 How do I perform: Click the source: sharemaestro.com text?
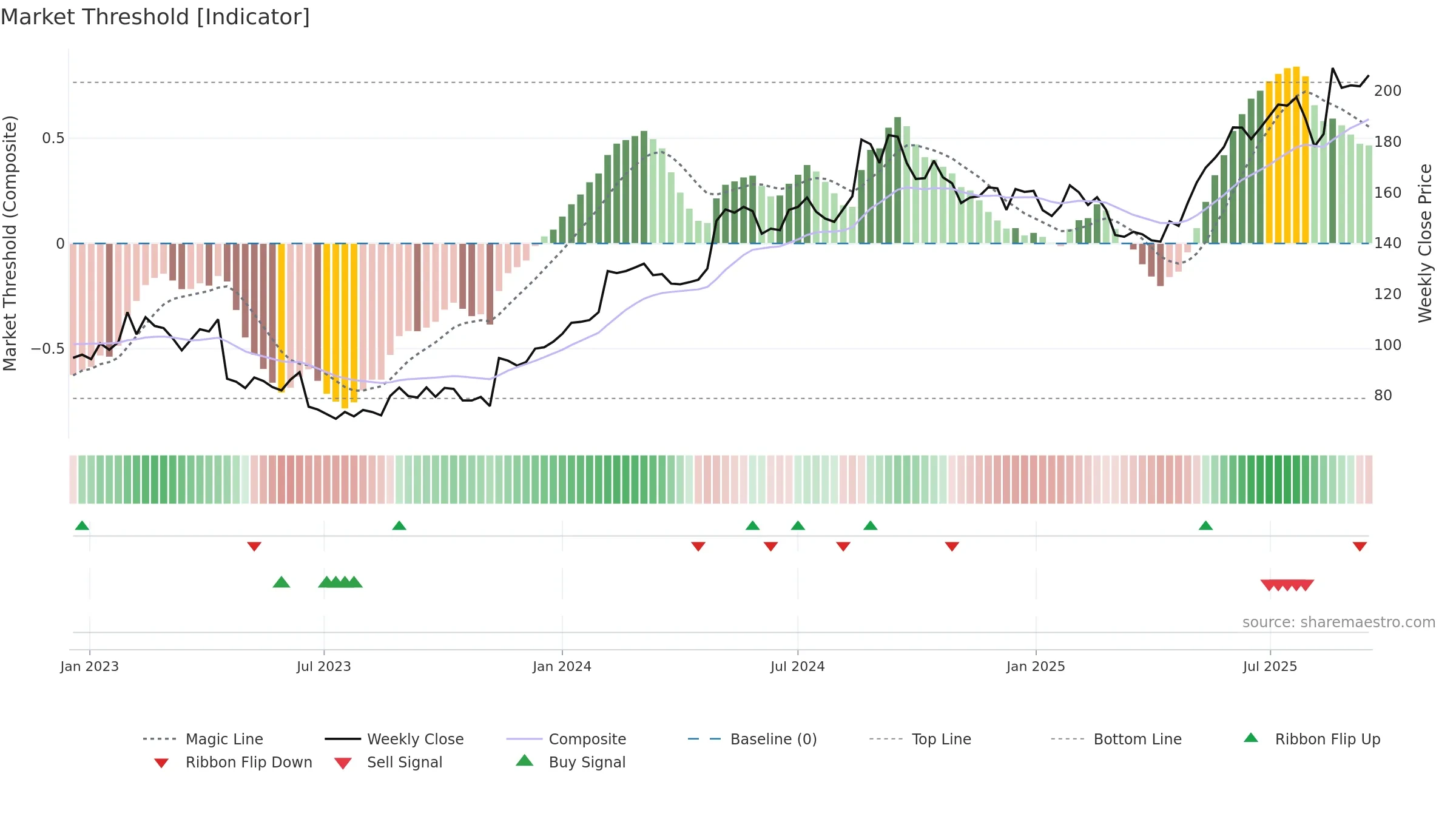tap(1339, 622)
